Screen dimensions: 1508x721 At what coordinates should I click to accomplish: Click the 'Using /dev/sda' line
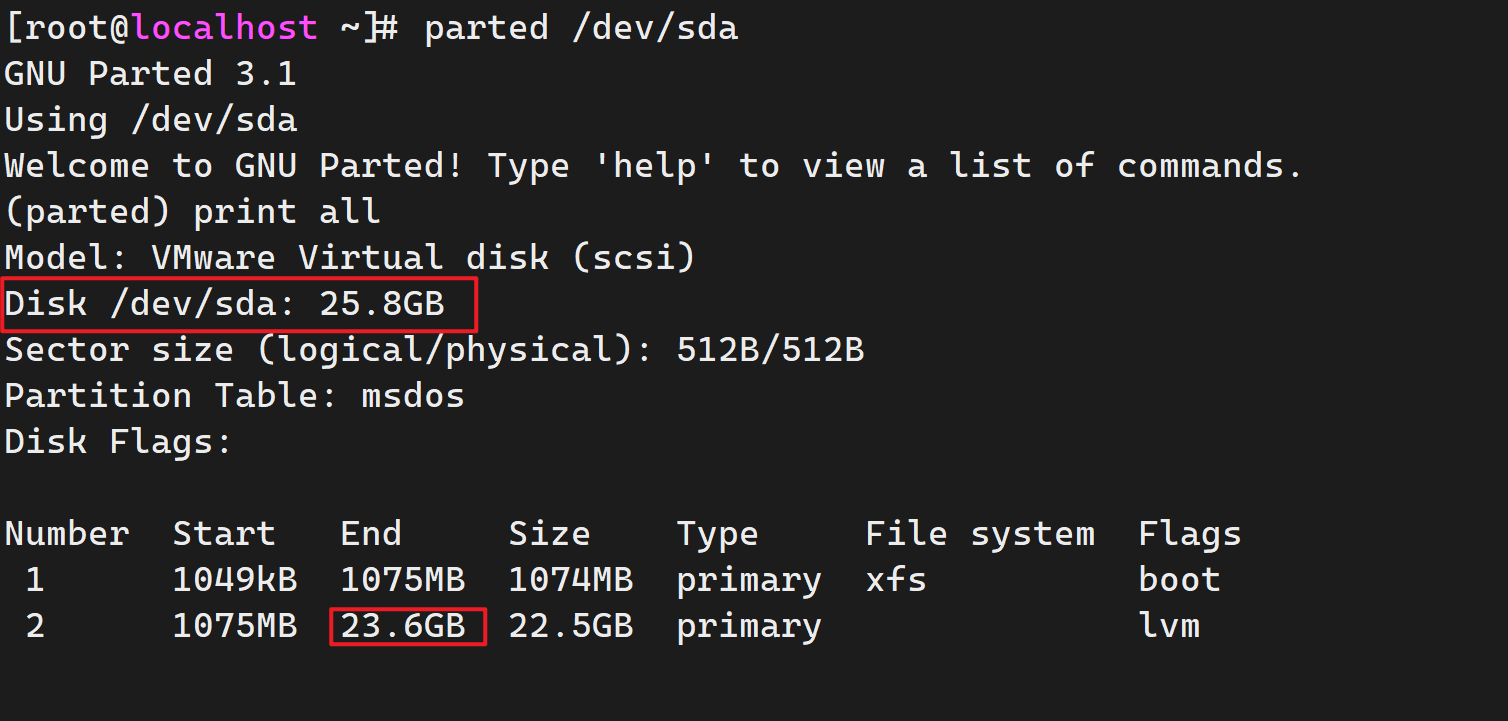point(150,121)
